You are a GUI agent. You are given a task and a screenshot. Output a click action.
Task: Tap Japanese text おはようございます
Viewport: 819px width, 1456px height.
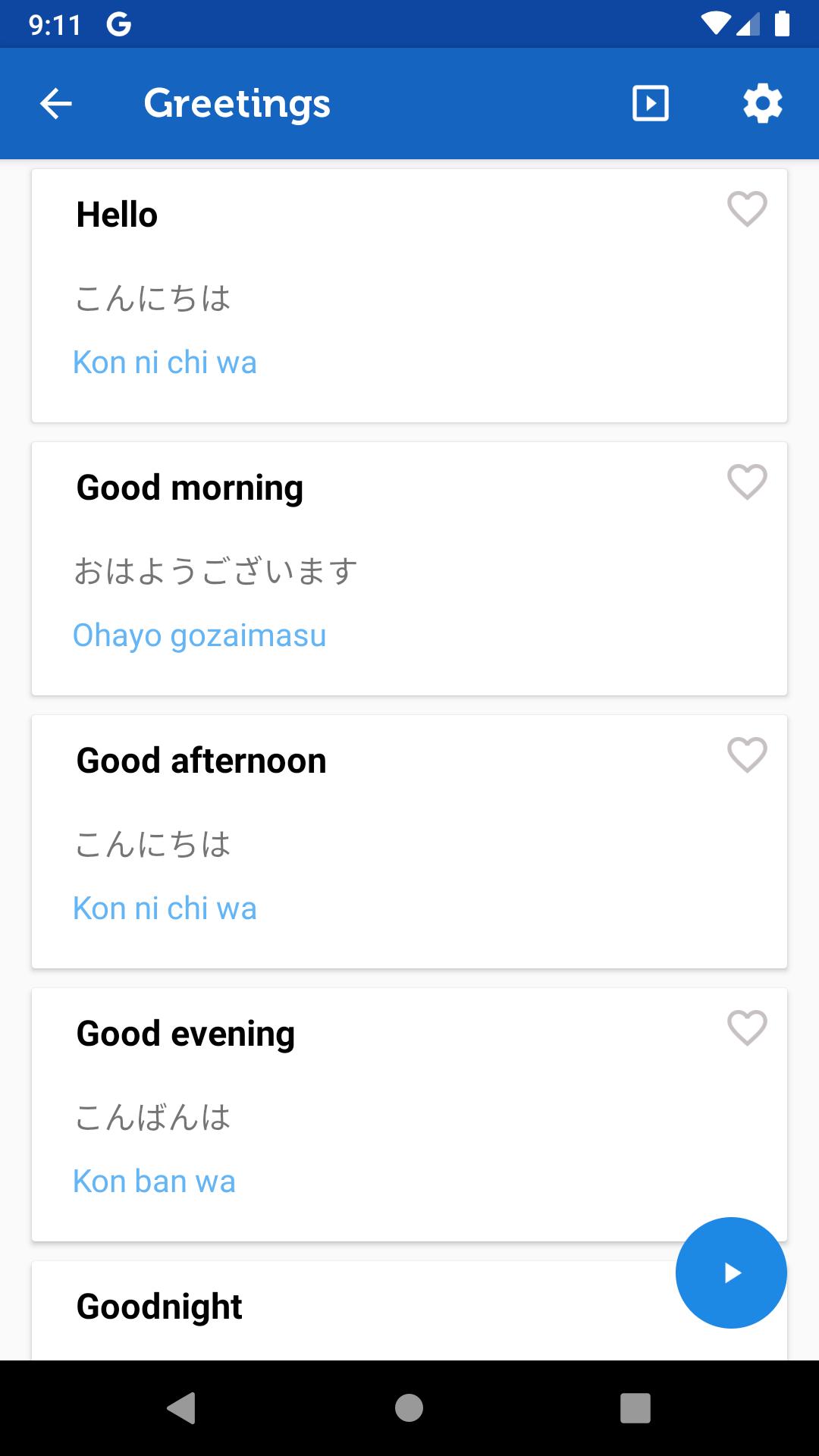(215, 571)
